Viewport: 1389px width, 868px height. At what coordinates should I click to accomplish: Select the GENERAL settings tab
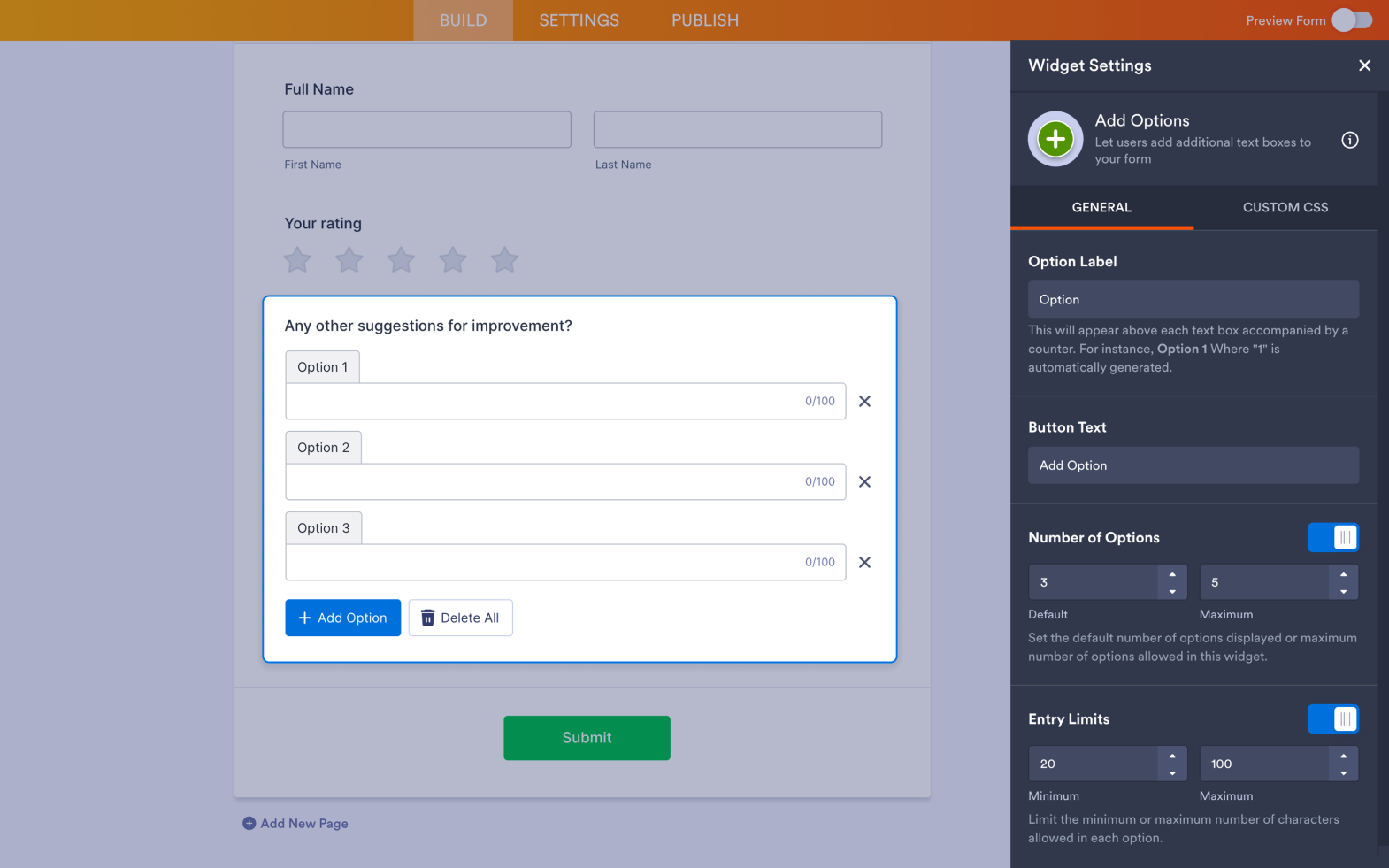pyautogui.click(x=1101, y=207)
